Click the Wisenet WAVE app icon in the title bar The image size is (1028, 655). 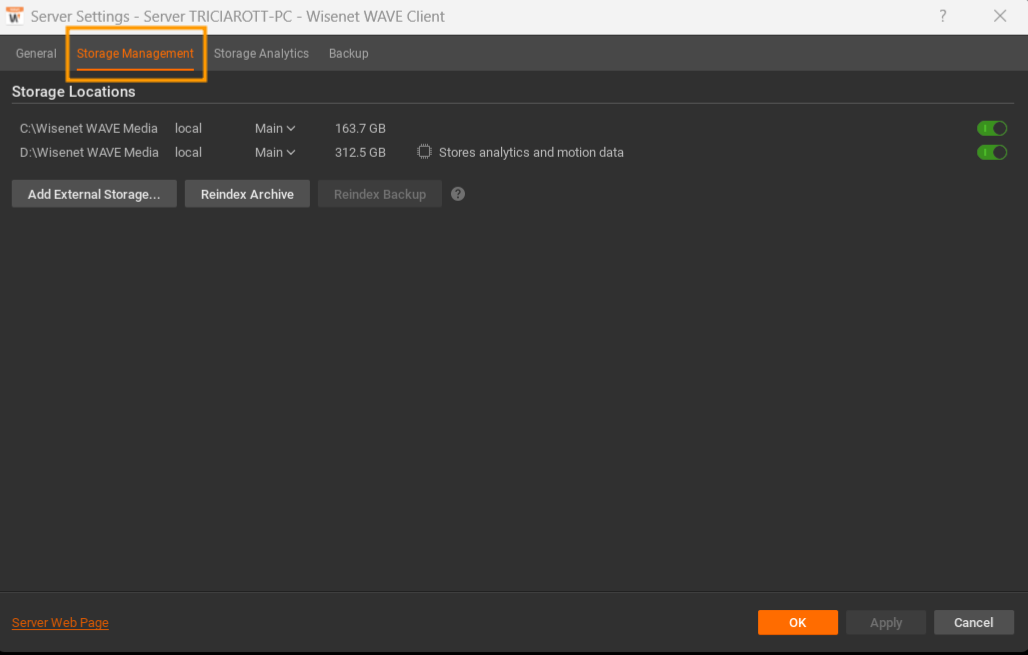pyautogui.click(x=14, y=16)
